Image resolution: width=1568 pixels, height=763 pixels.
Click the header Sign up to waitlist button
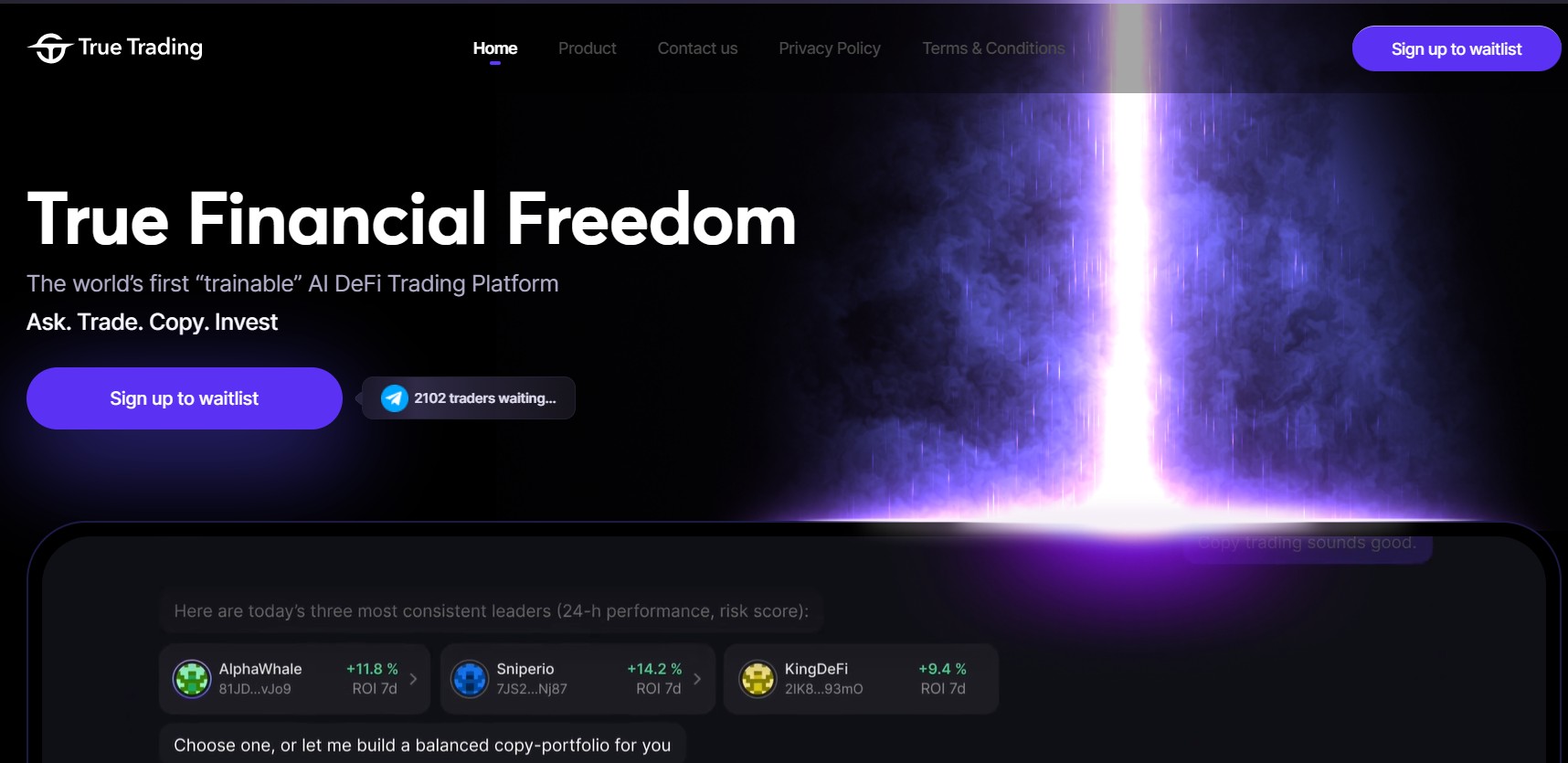pos(1457,48)
